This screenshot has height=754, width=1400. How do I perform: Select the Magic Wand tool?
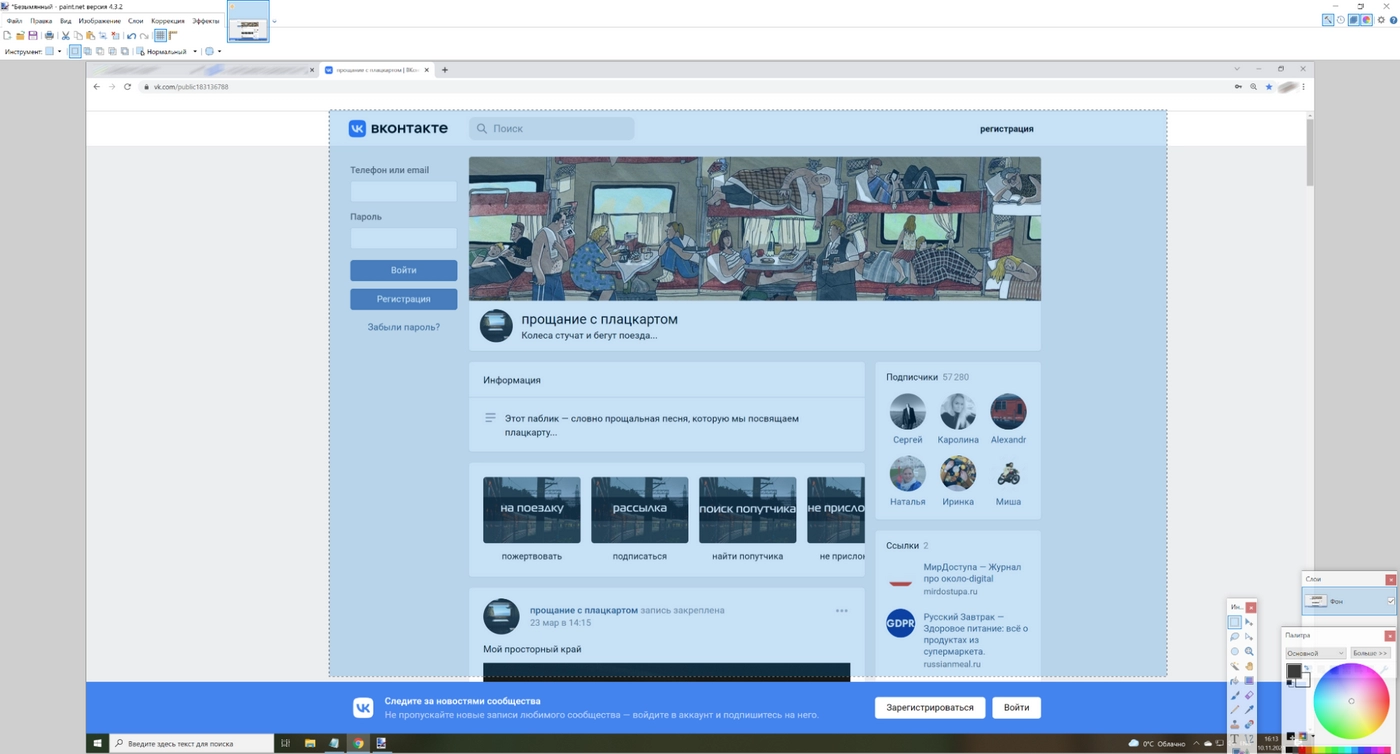[x=1235, y=666]
